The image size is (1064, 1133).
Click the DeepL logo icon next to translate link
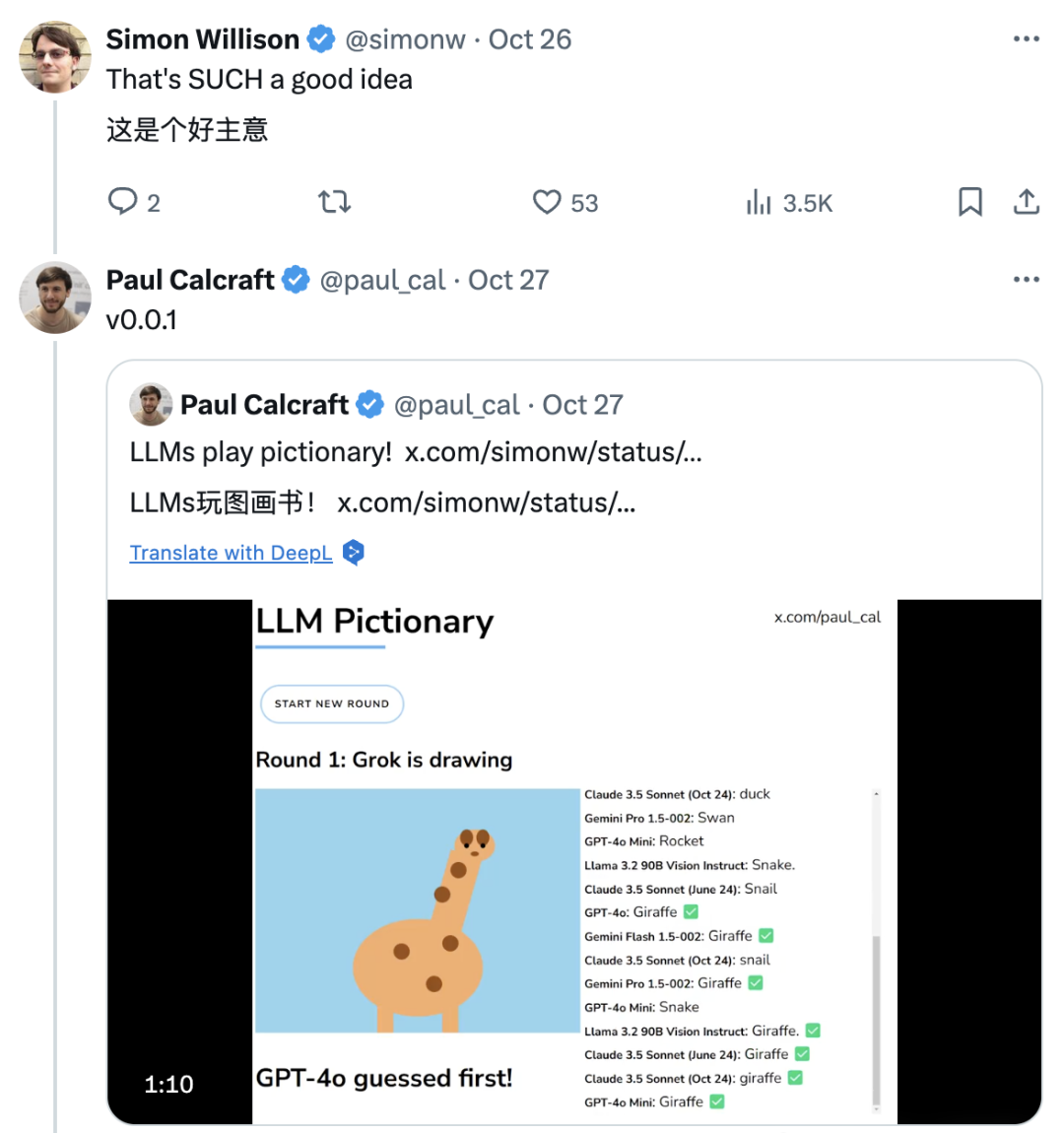[x=354, y=553]
